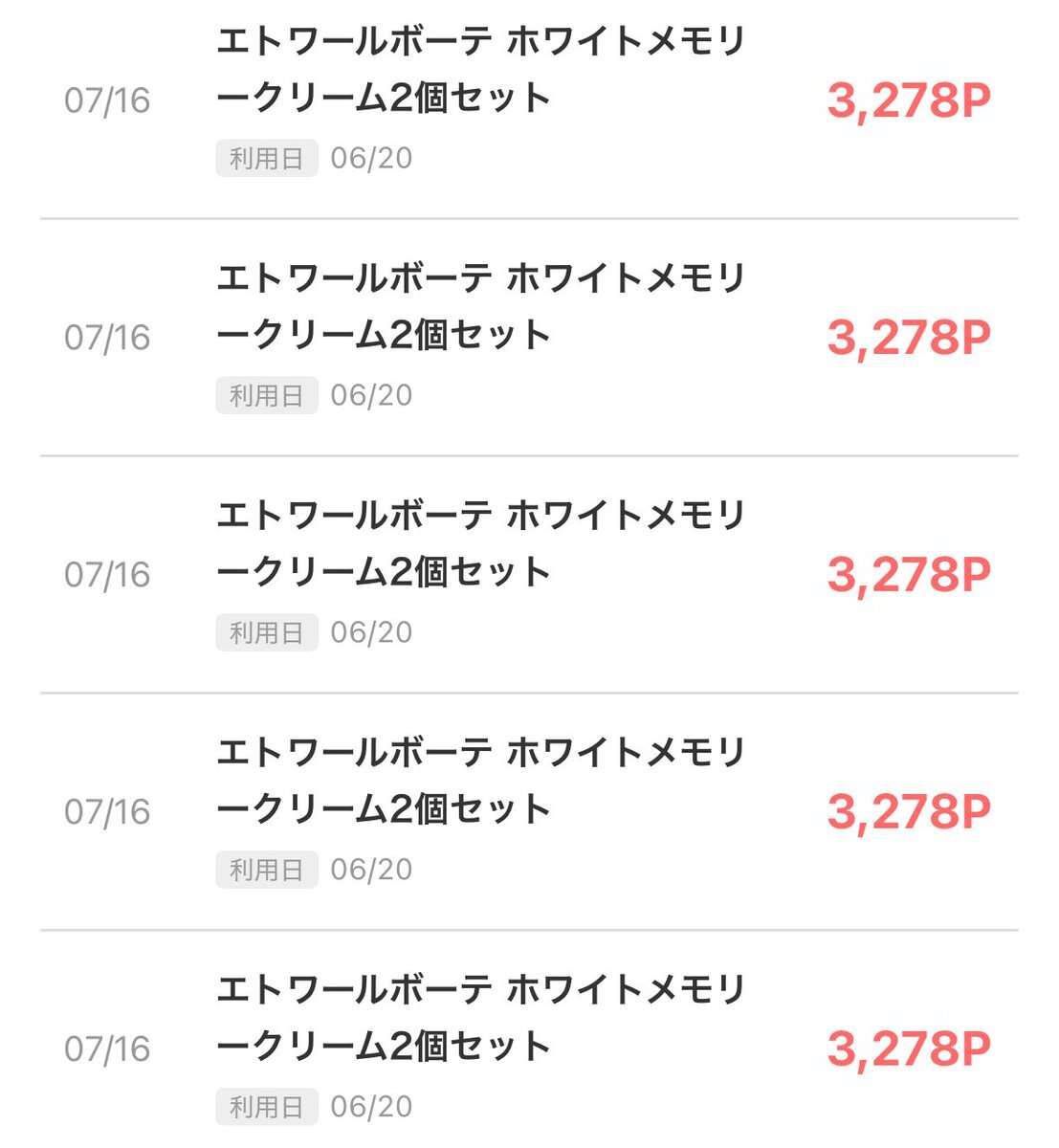Screen dimensions: 1059x1148
Task: Open the third エトワールボーテ entry title
Action: pyautogui.click(x=480, y=544)
